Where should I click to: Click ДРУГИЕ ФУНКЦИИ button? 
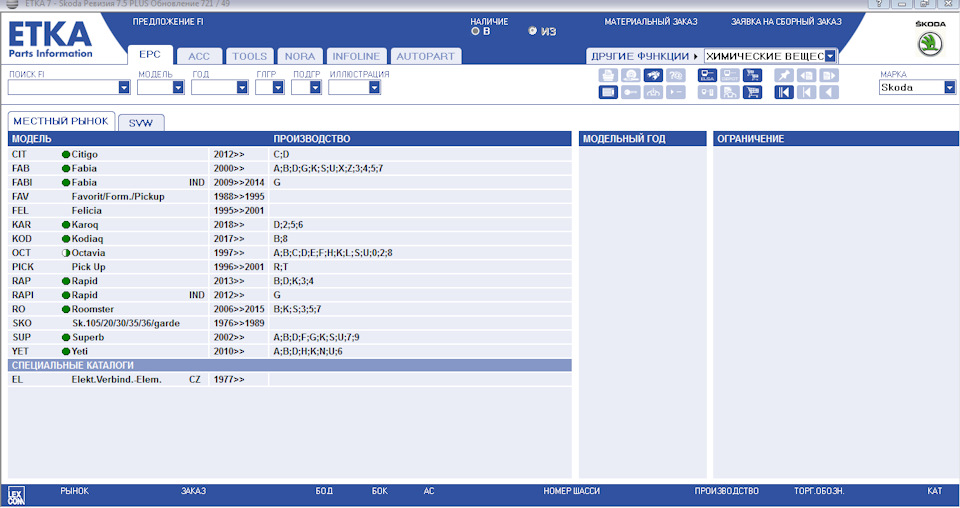[x=645, y=56]
